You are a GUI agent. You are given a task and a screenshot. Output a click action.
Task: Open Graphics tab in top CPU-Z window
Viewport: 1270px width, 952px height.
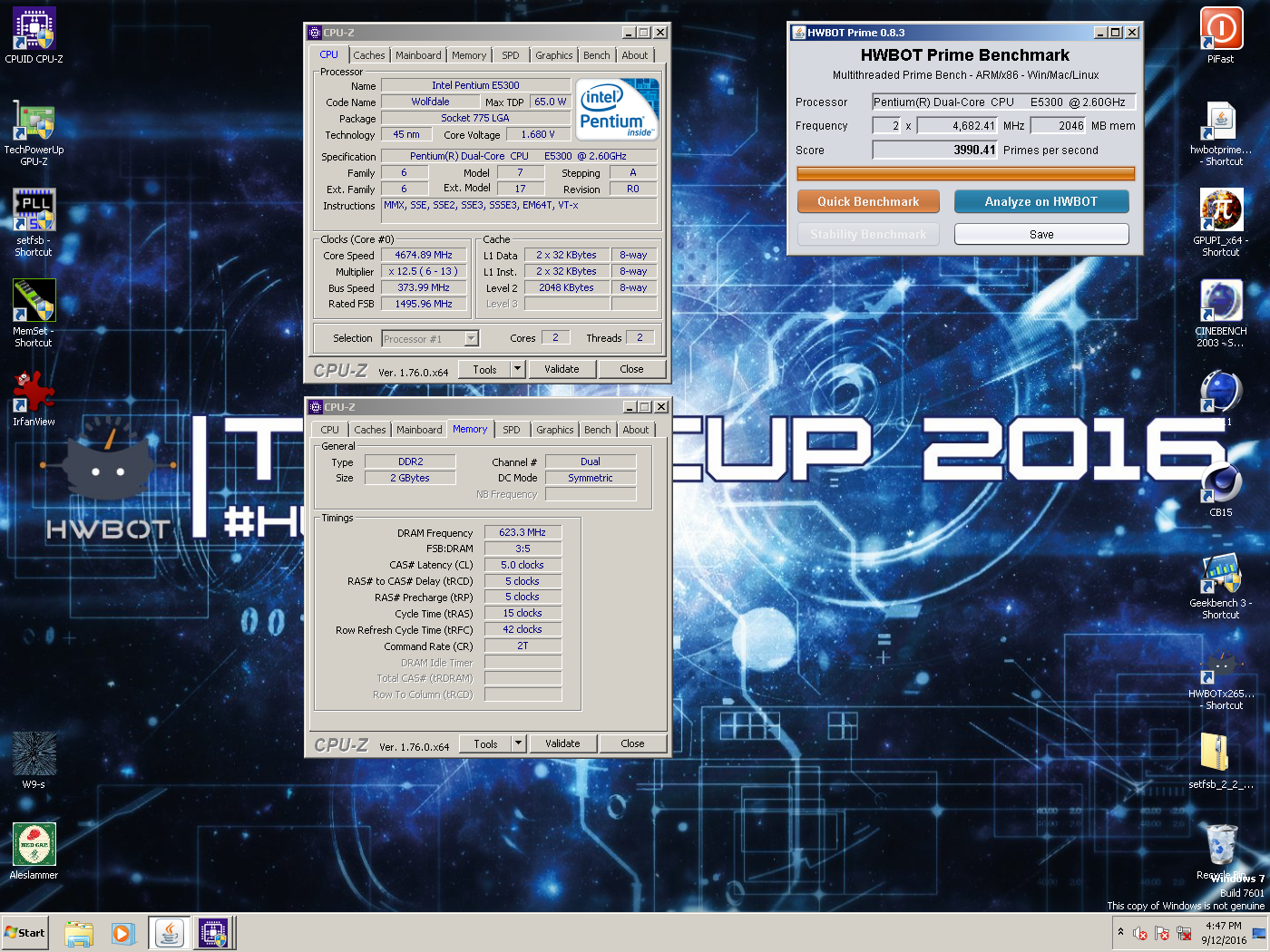(554, 55)
